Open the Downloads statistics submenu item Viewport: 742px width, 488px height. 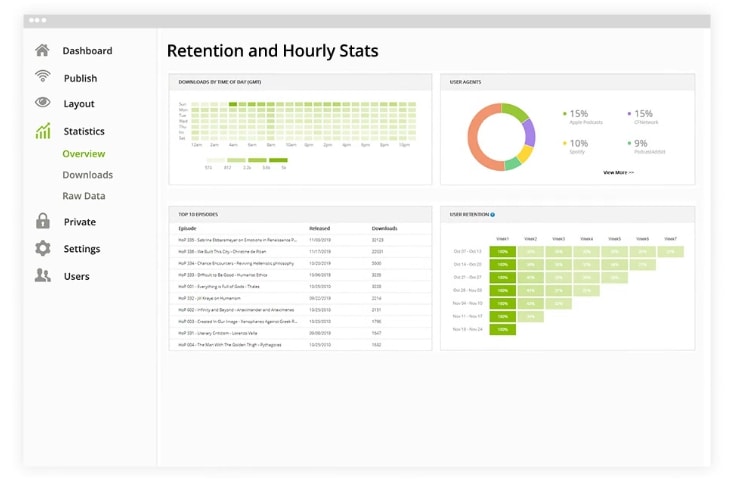(x=88, y=175)
